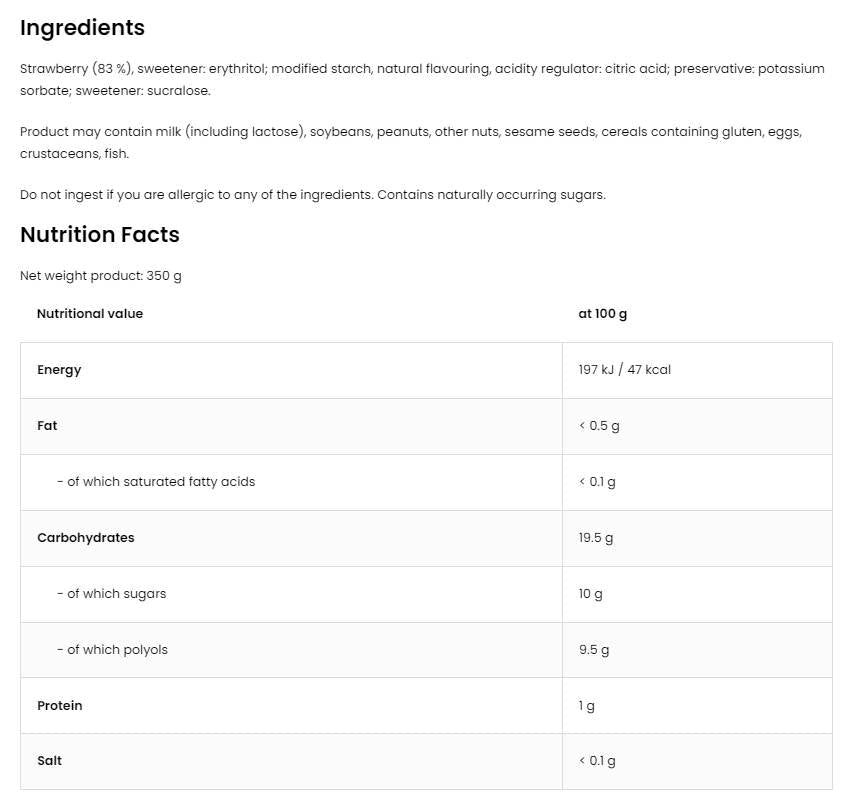
Task: Click the Nutrition Facts heading
Action: [x=100, y=235]
